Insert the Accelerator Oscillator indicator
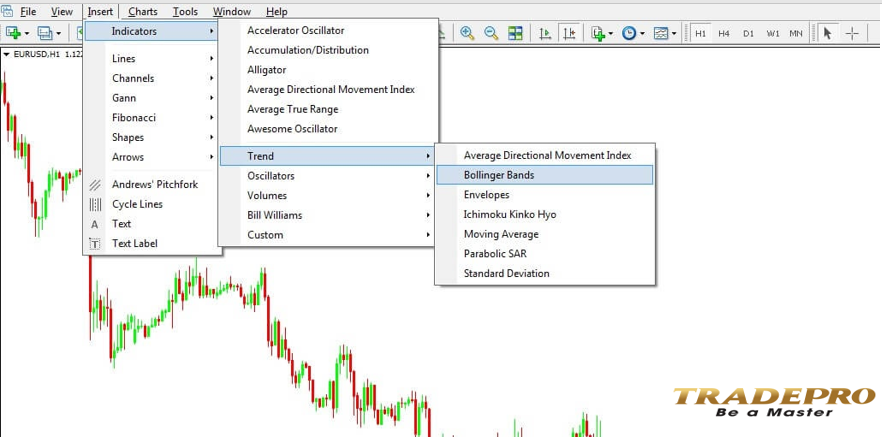882x440 pixels. pyautogui.click(x=328, y=30)
